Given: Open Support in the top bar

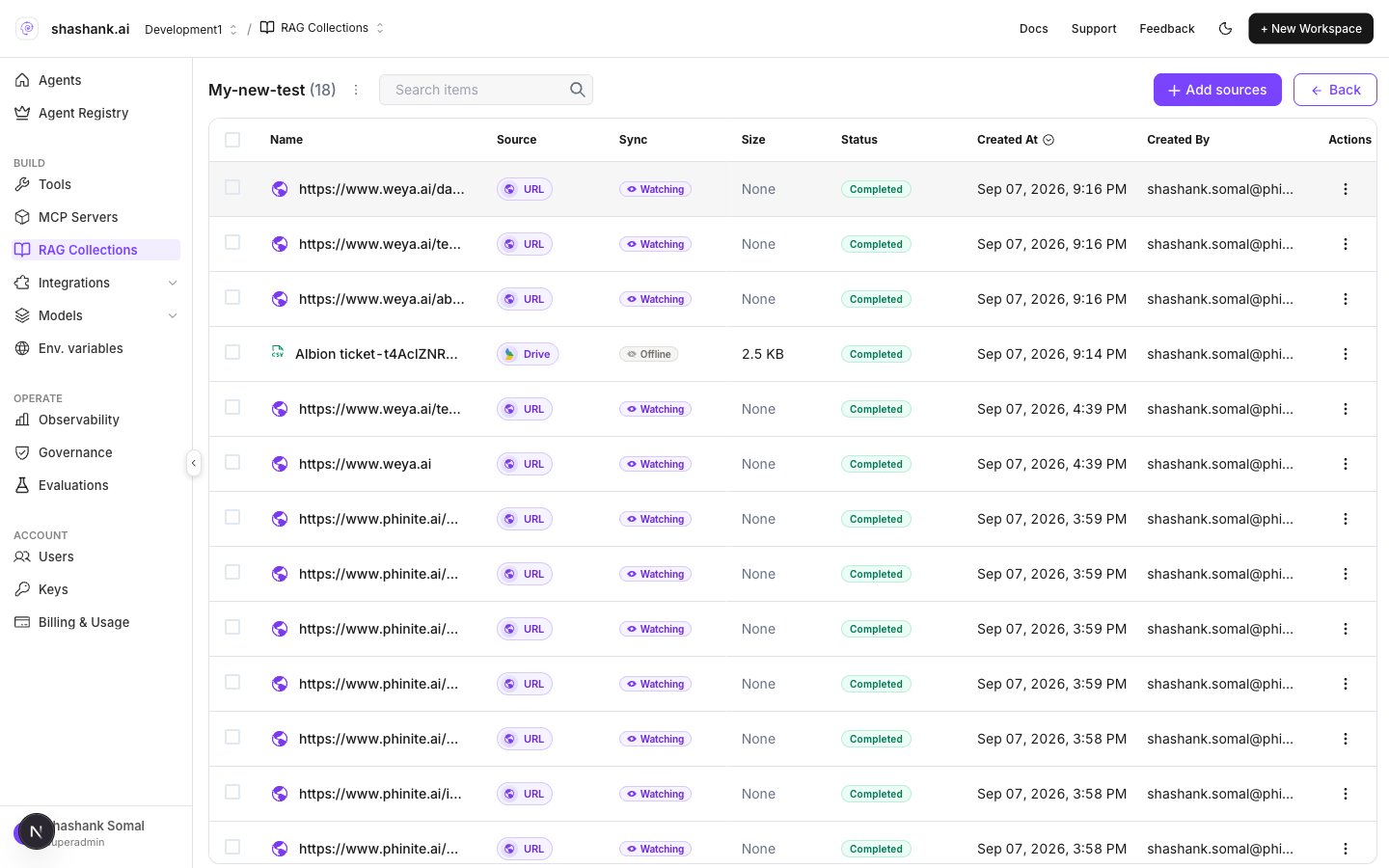Looking at the screenshot, I should pos(1094,29).
